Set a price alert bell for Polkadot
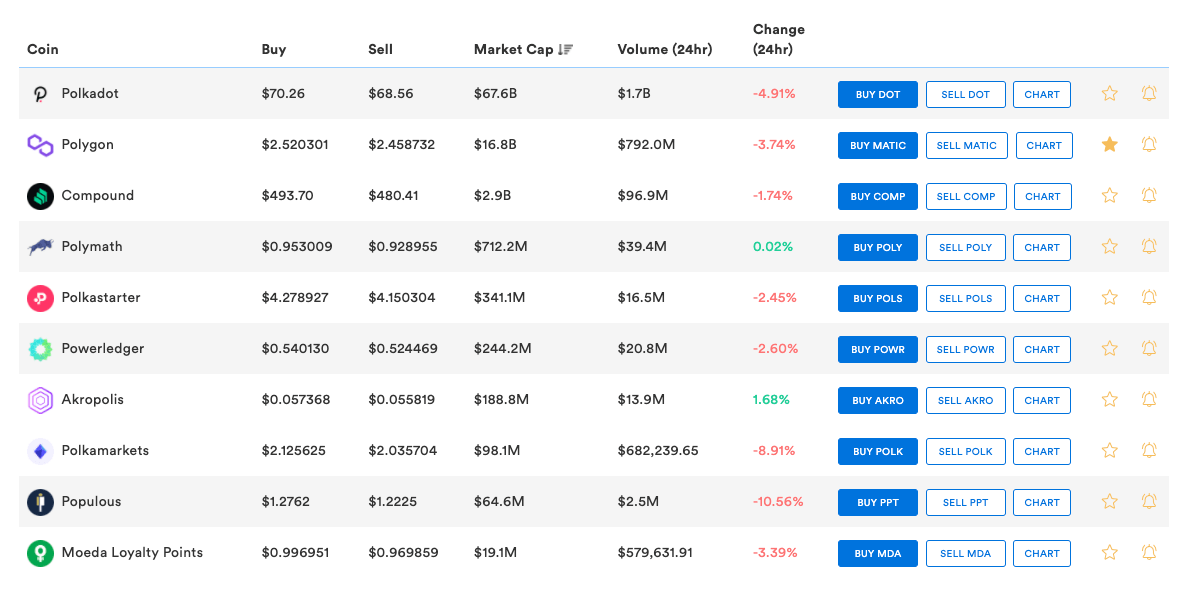Image resolution: width=1186 pixels, height=613 pixels. 1149,93
